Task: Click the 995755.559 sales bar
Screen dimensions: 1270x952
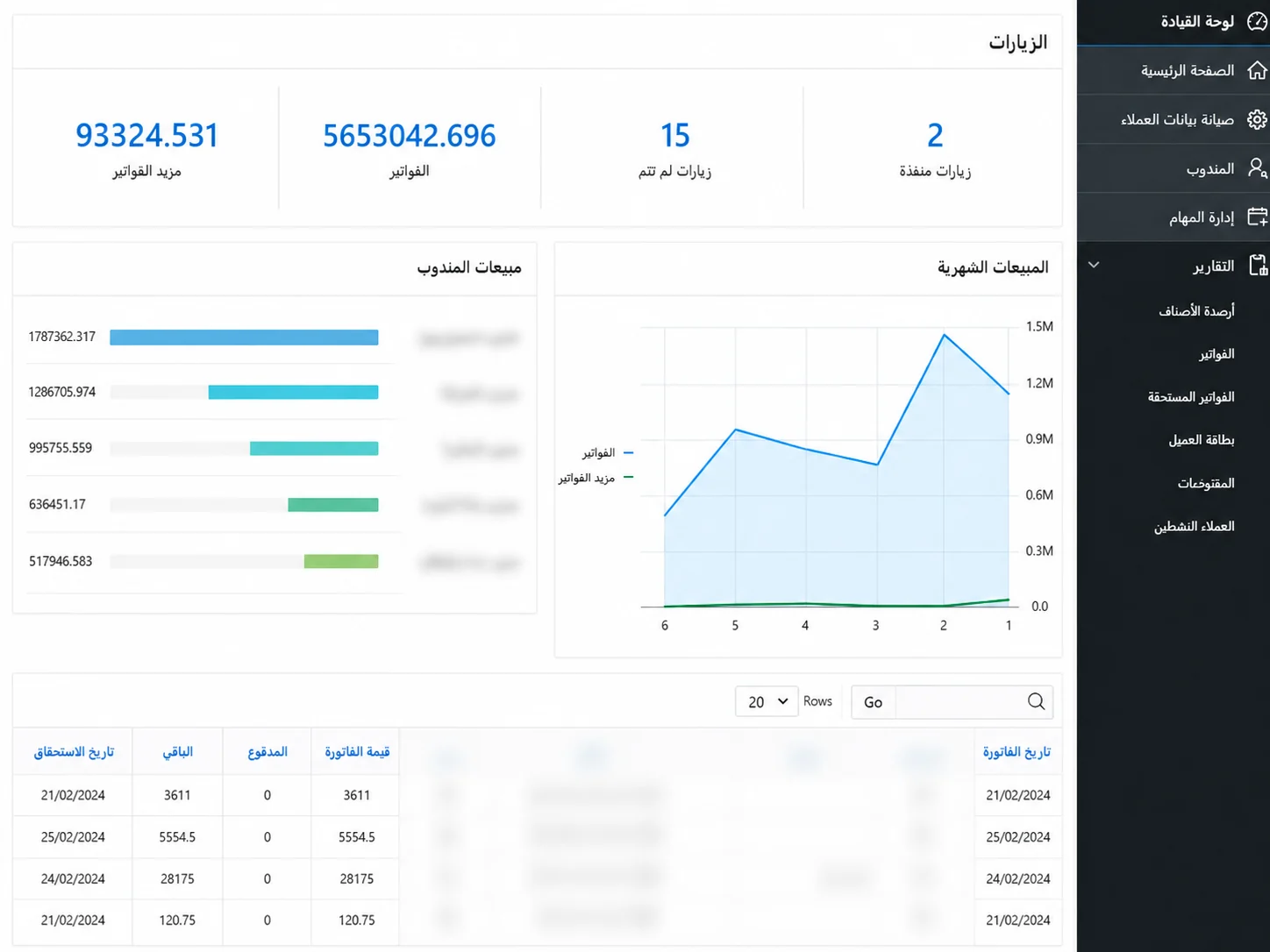Action: 314,448
